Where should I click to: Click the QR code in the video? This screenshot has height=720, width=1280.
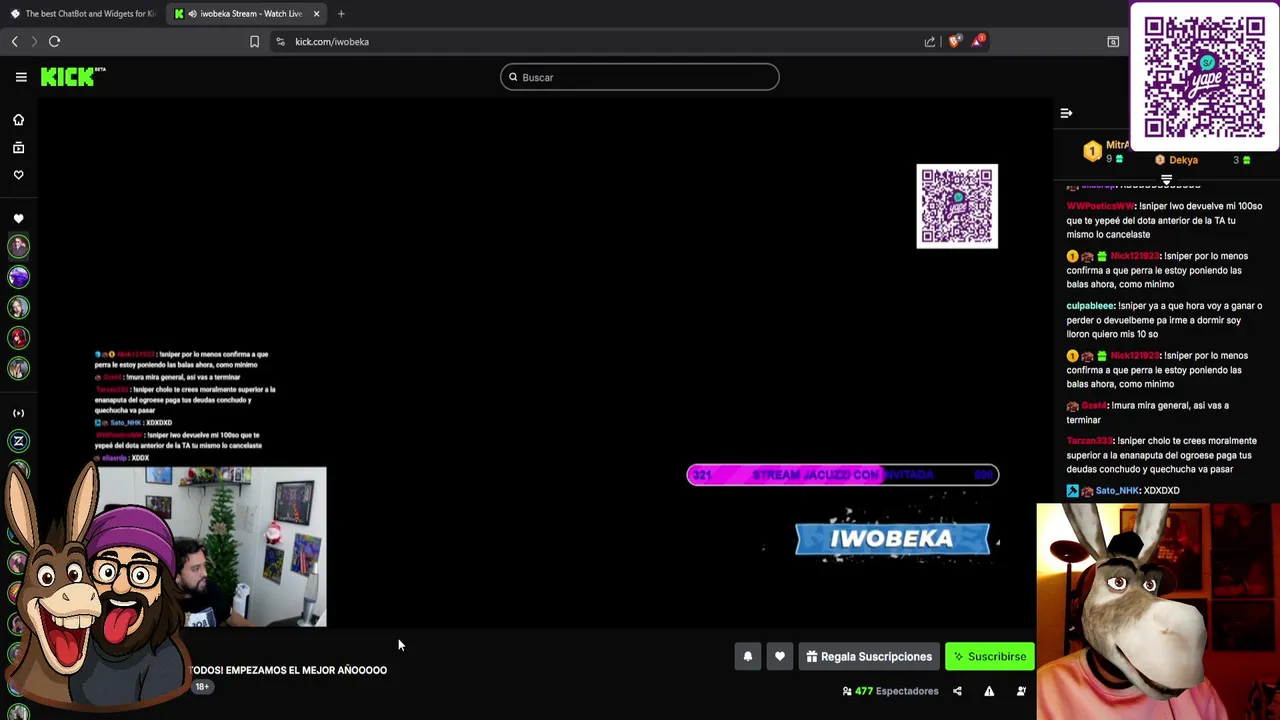pos(957,206)
